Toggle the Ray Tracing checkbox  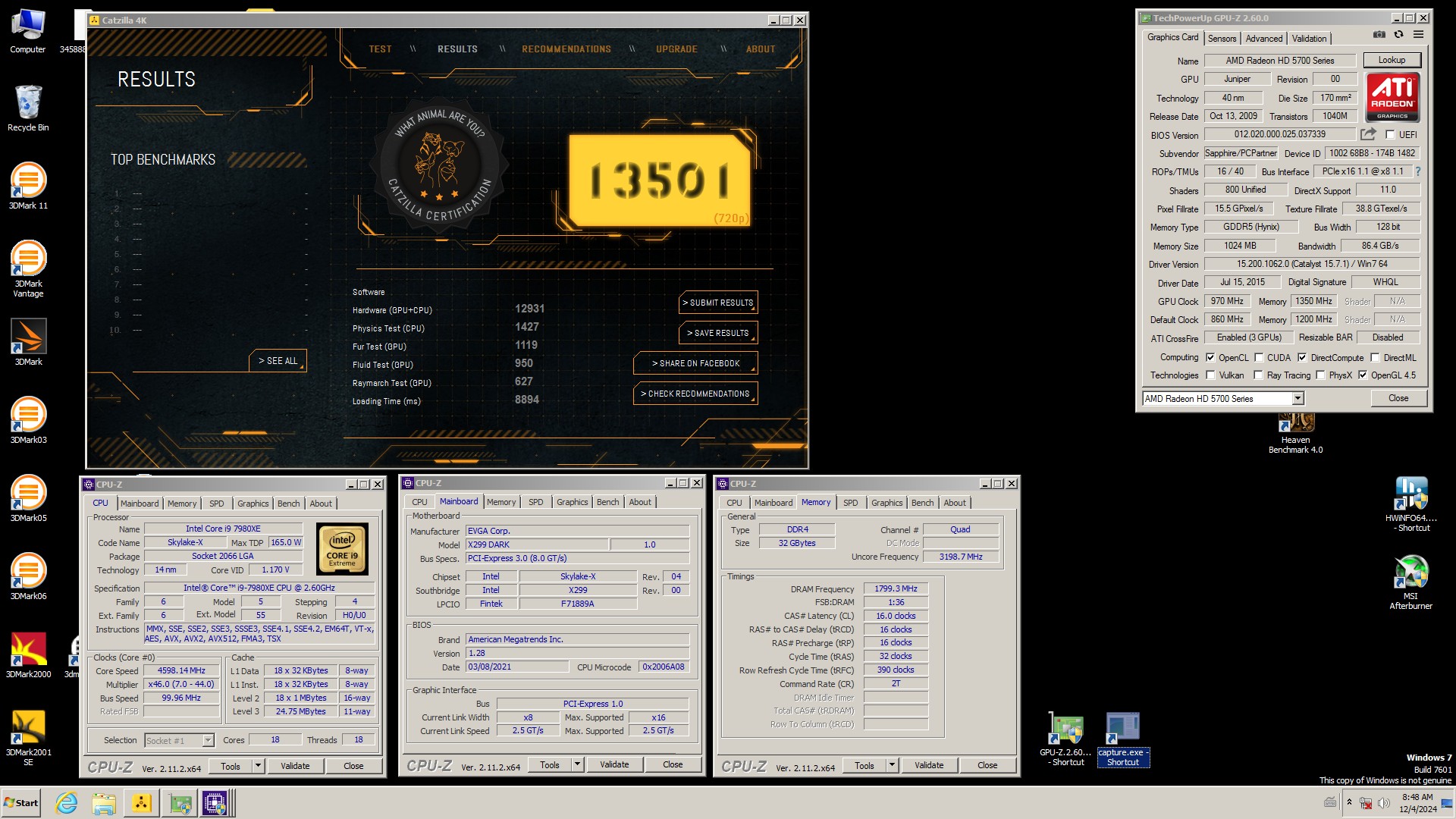(1258, 375)
